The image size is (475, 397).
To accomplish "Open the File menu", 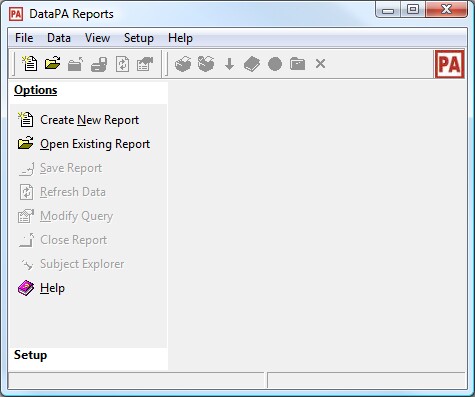I will pyautogui.click(x=24, y=38).
